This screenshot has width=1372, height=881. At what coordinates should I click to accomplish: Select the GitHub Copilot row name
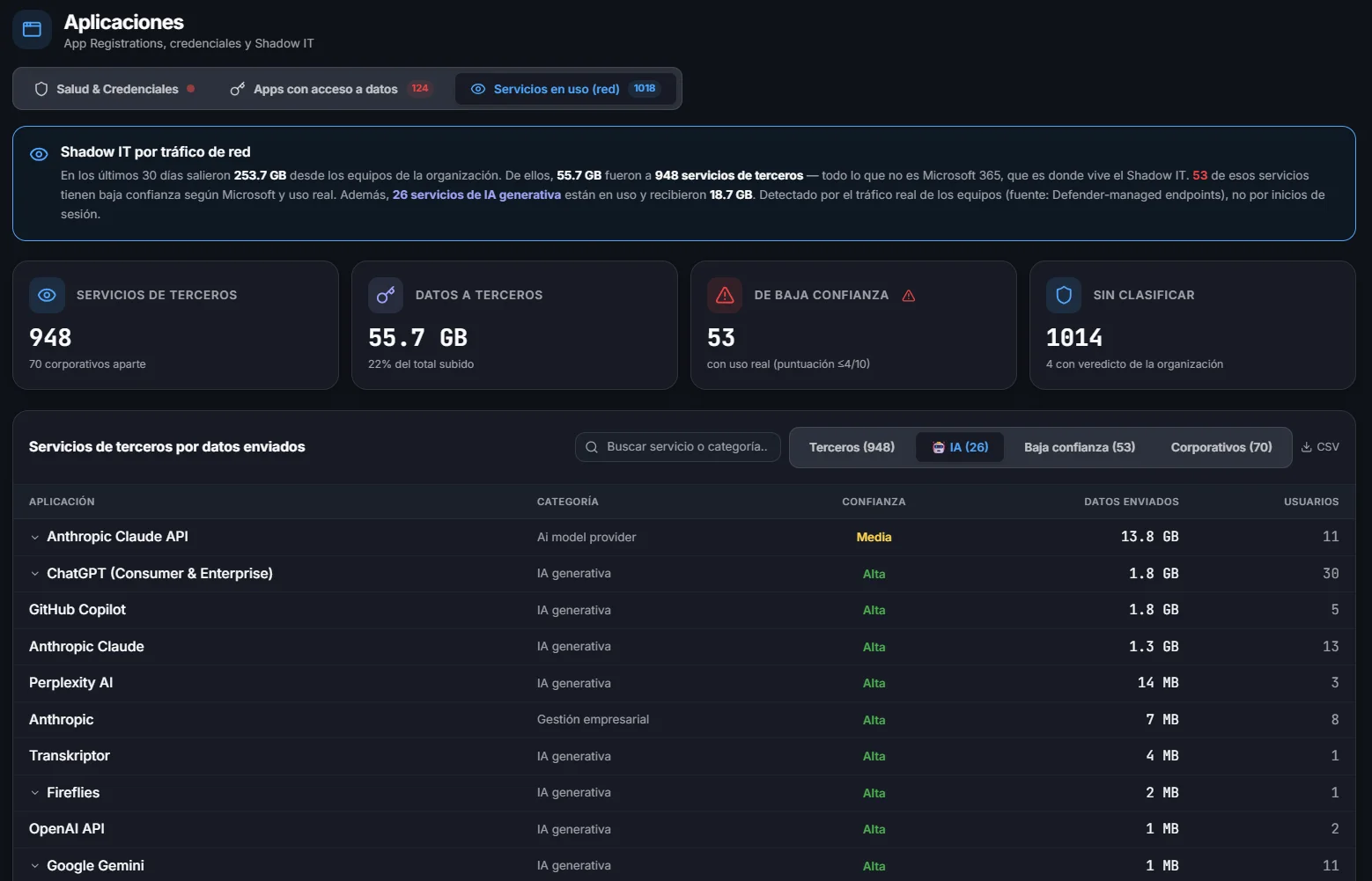coord(77,610)
